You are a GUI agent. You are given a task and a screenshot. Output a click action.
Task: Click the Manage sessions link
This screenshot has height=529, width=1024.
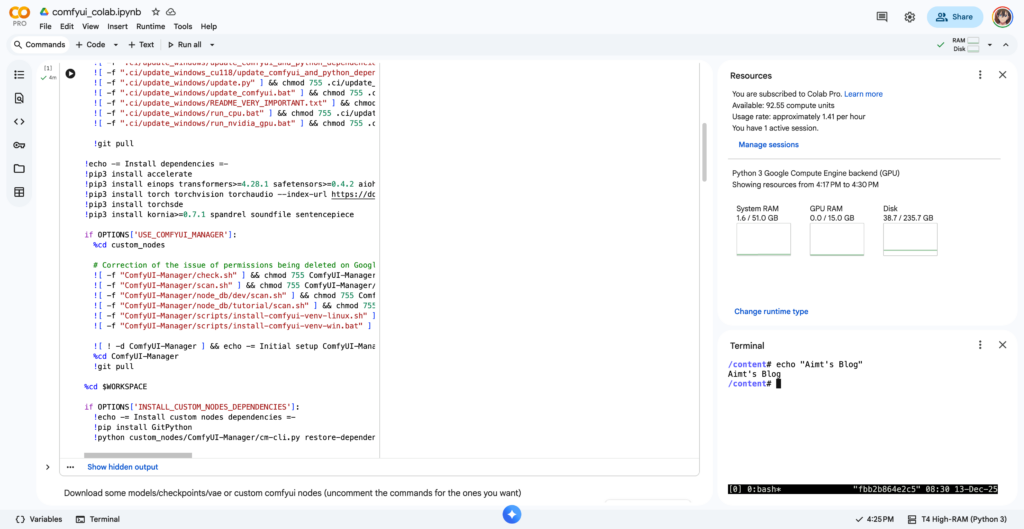pyautogui.click(x=768, y=145)
